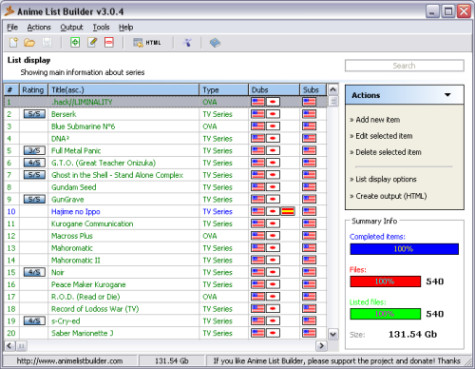Viewport: 475px width, 369px height.
Task: Click the tools/options toolbar icon
Action: (x=187, y=43)
